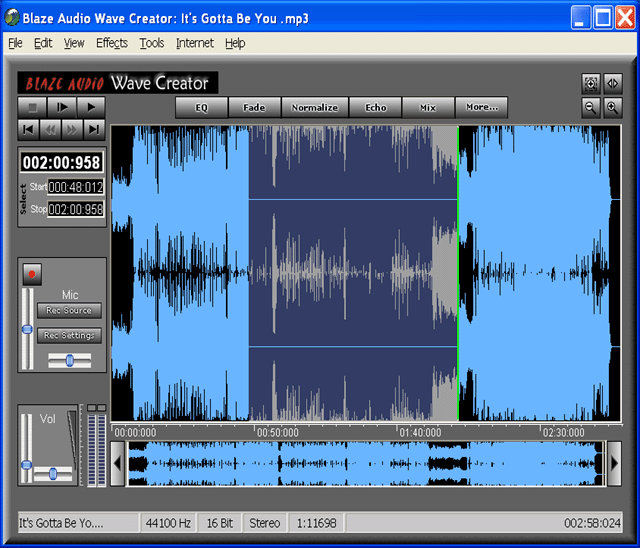Click the Normalize button
The image size is (640, 548).
(x=315, y=108)
